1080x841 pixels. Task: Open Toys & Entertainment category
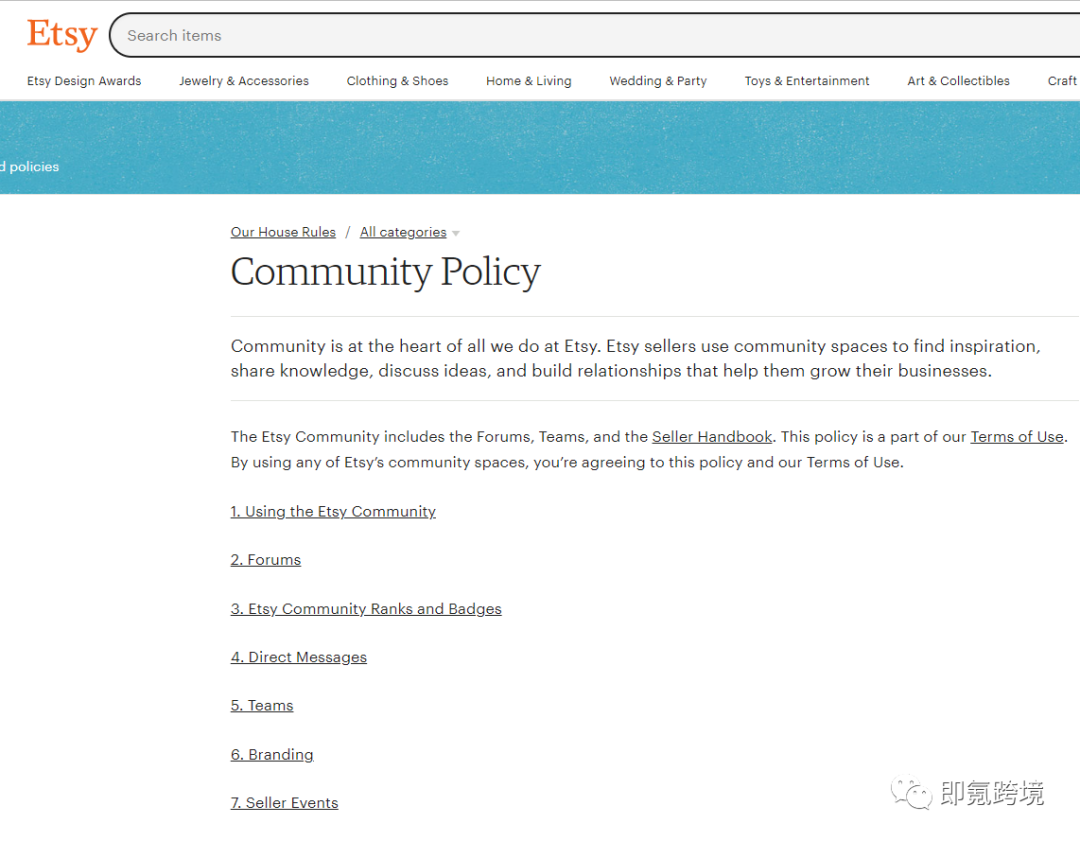pyautogui.click(x=807, y=81)
